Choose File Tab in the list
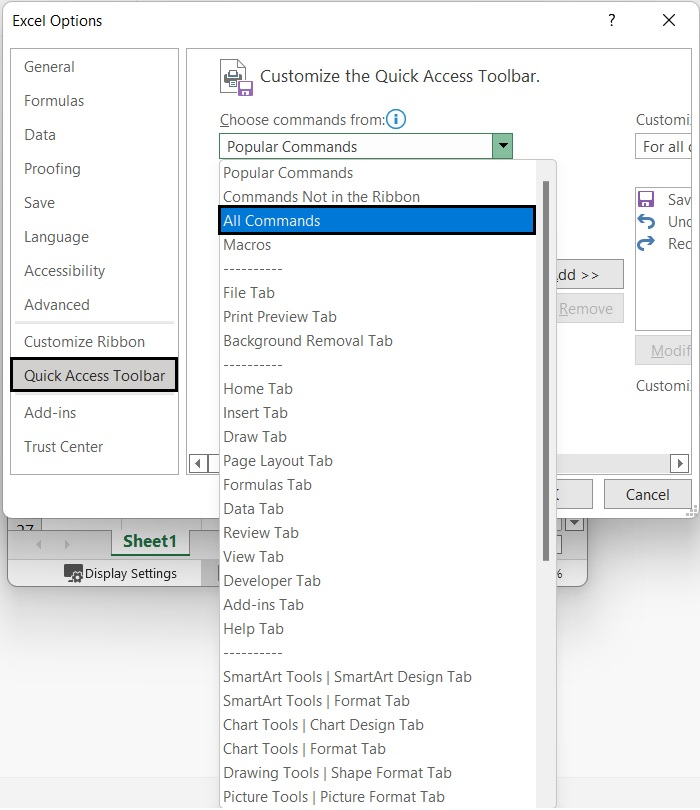This screenshot has width=700, height=810. click(x=377, y=293)
